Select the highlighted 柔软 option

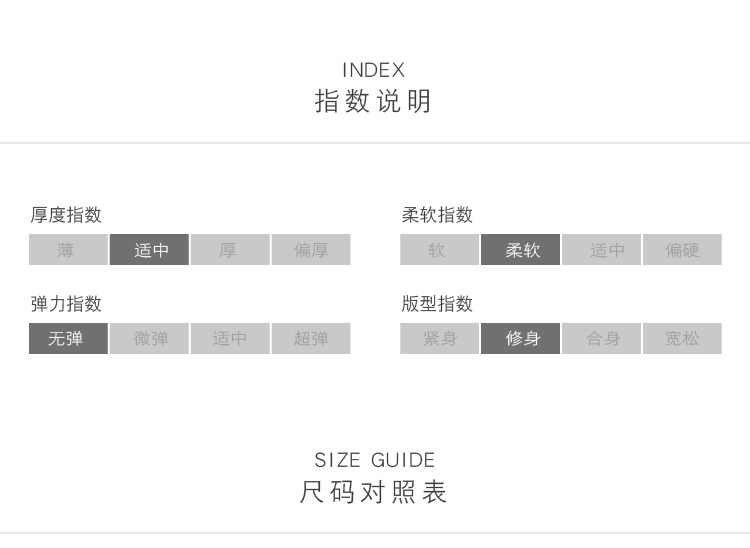coord(520,250)
